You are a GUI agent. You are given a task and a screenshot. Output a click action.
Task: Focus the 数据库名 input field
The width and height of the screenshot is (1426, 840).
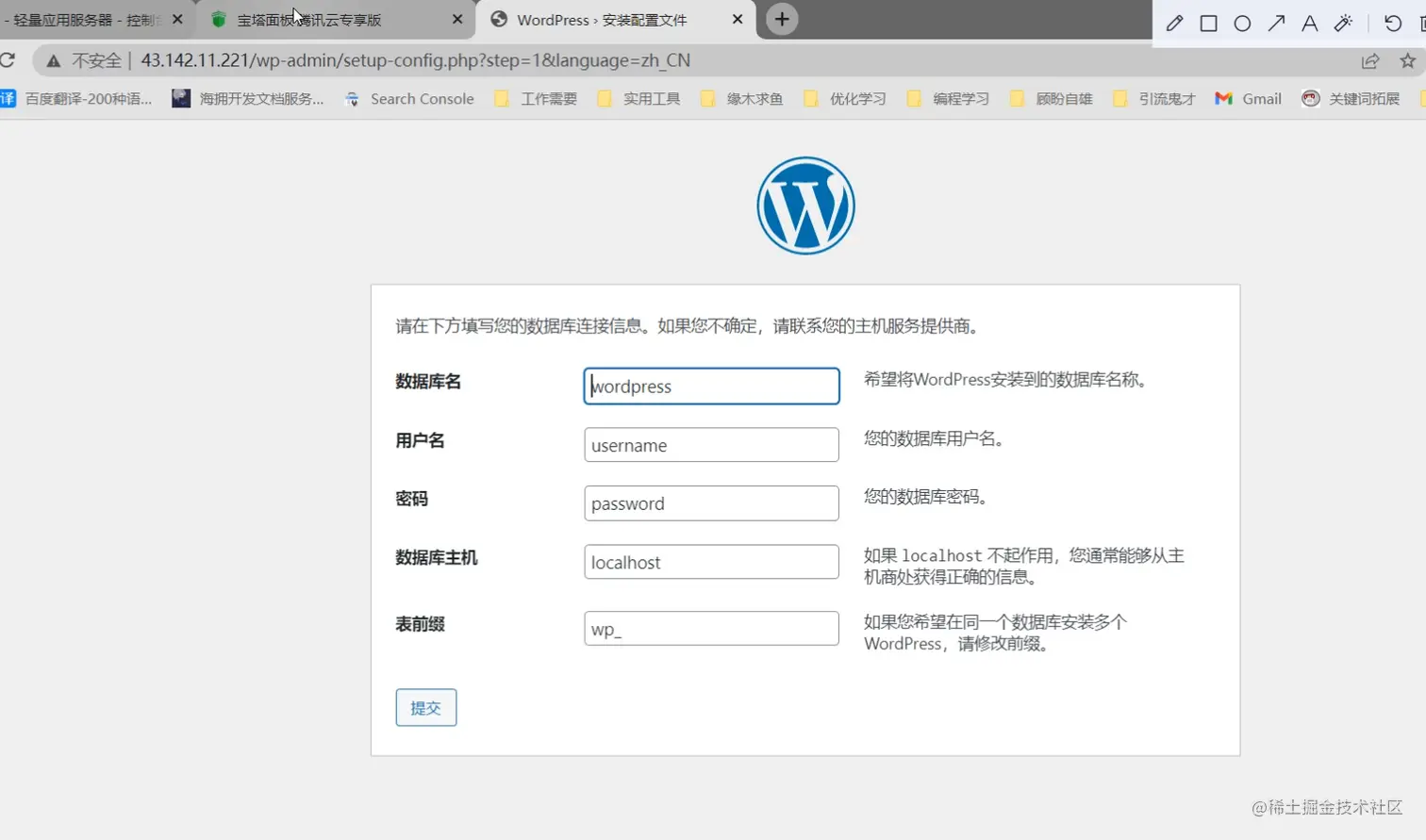[711, 386]
